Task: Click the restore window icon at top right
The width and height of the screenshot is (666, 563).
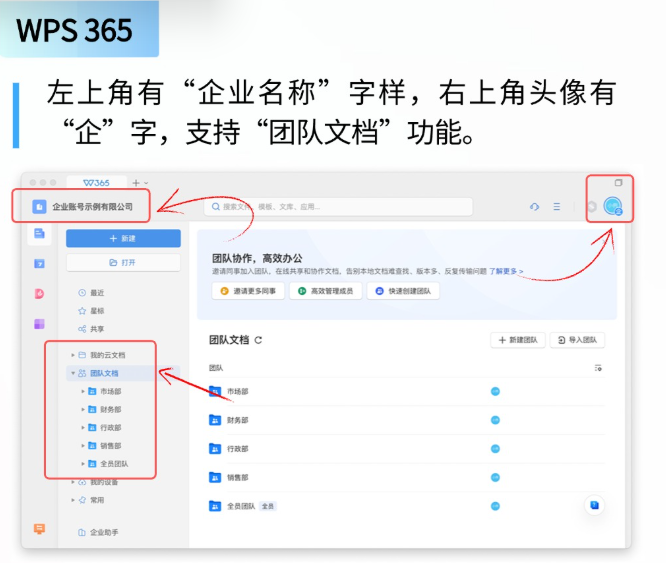Action: tap(618, 183)
